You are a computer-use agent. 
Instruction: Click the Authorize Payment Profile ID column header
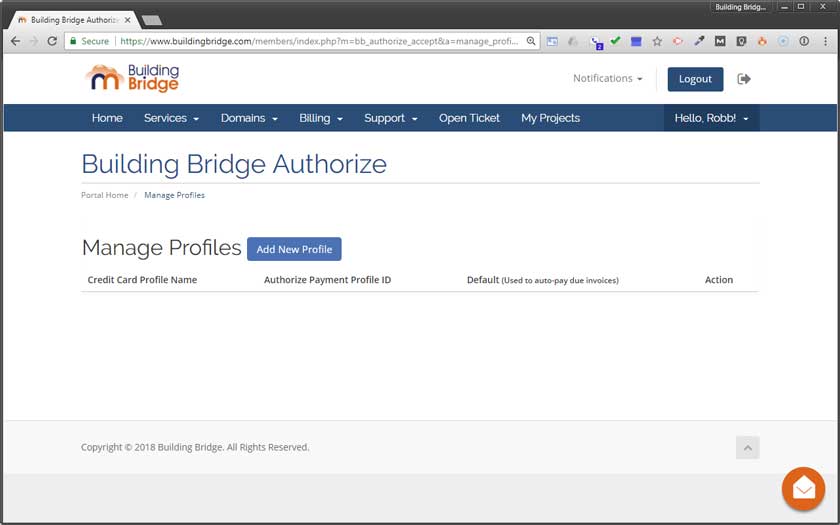pyautogui.click(x=327, y=280)
